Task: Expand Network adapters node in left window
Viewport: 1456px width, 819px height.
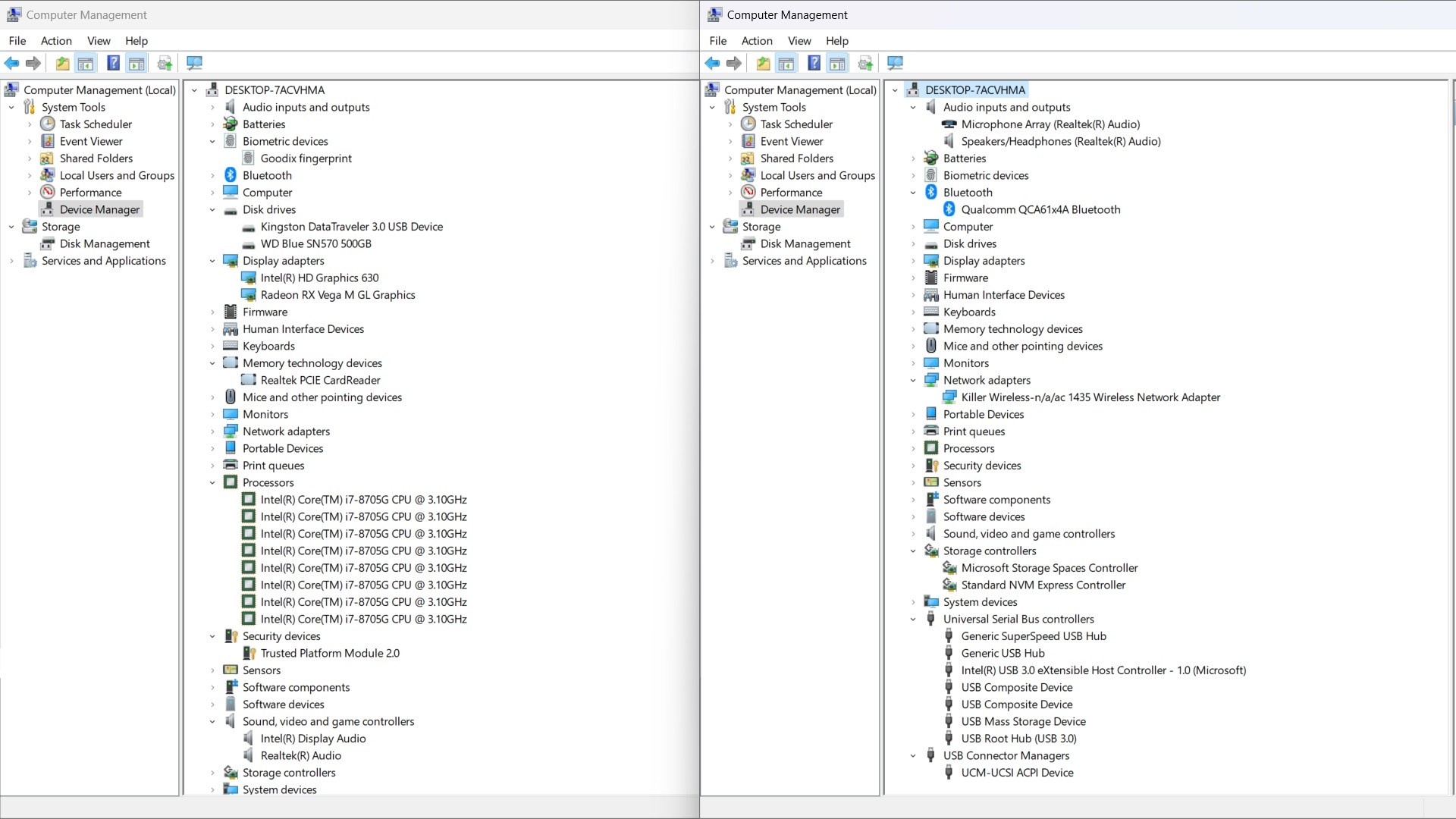Action: click(x=212, y=431)
